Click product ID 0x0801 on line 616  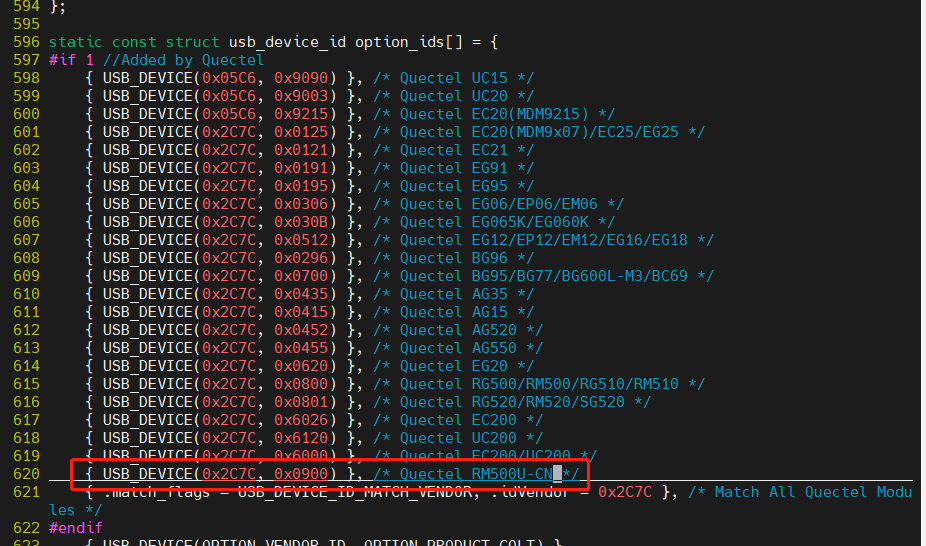click(301, 402)
